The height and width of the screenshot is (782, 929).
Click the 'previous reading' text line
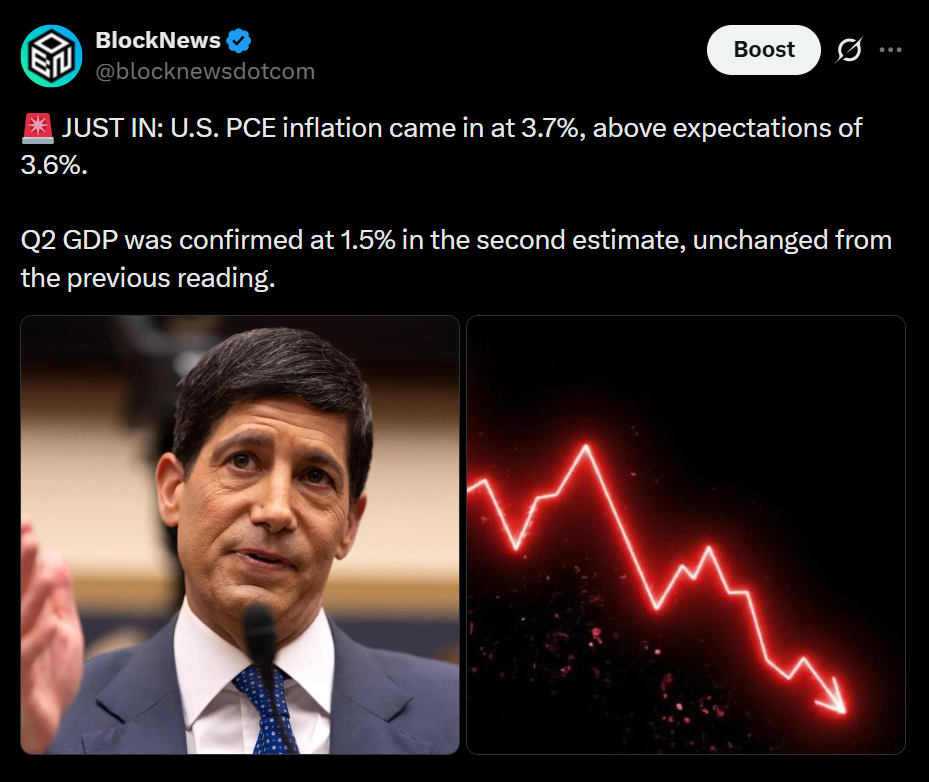click(148, 278)
